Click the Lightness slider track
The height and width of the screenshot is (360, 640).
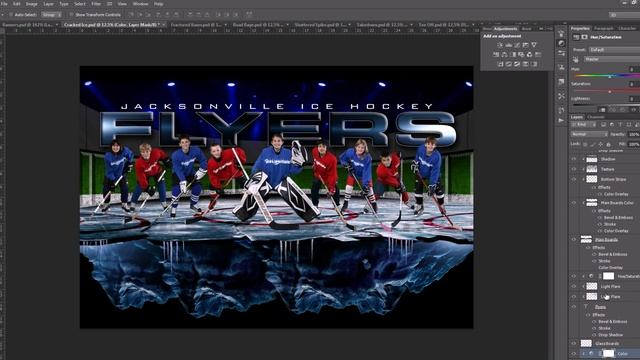click(x=607, y=105)
